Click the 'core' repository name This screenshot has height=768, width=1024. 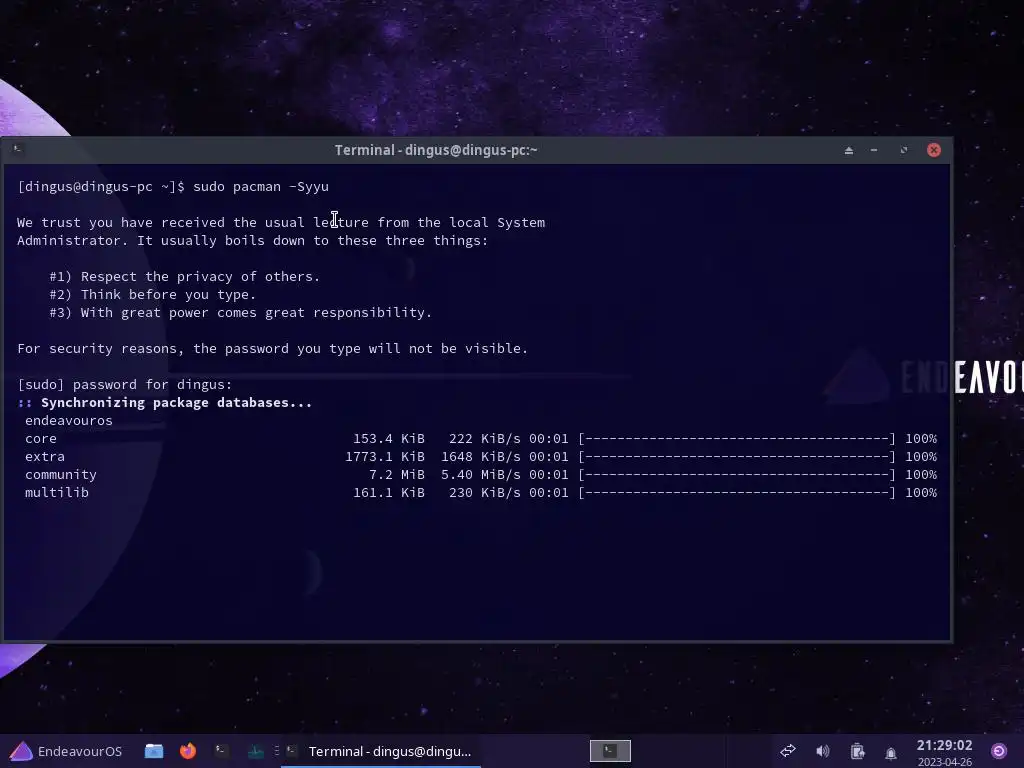(40, 439)
